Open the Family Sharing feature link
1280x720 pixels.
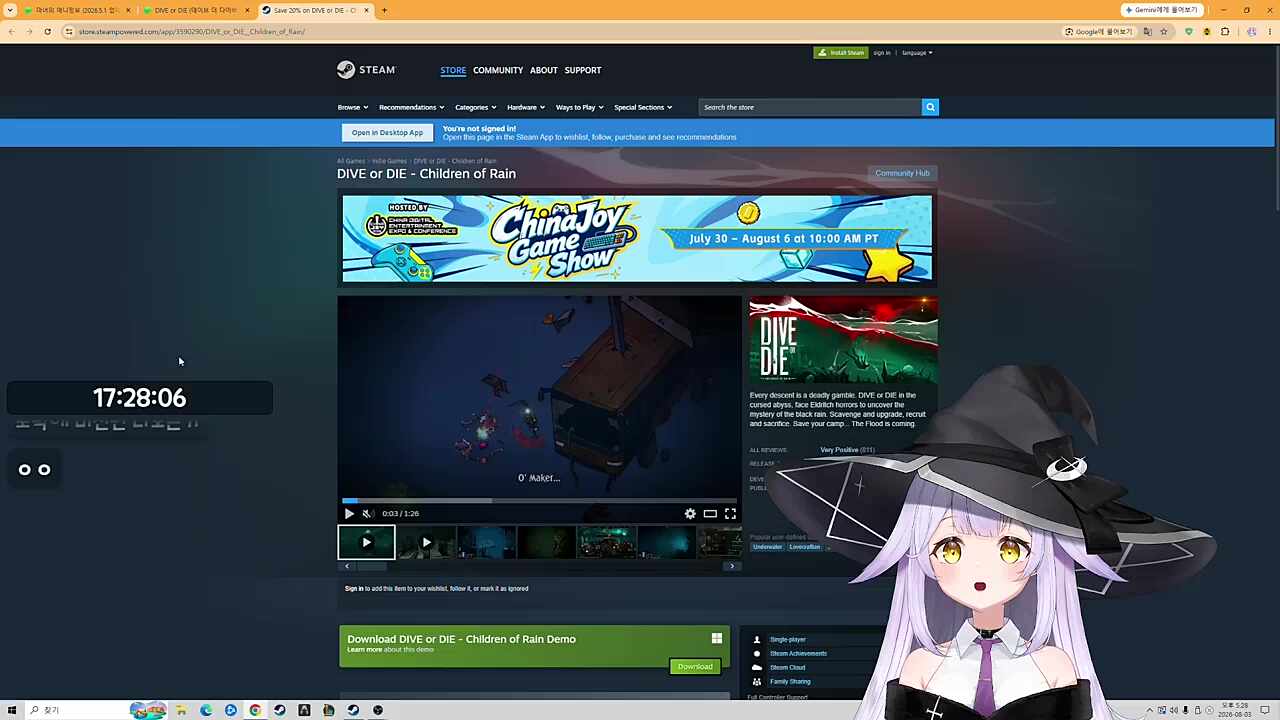point(790,682)
